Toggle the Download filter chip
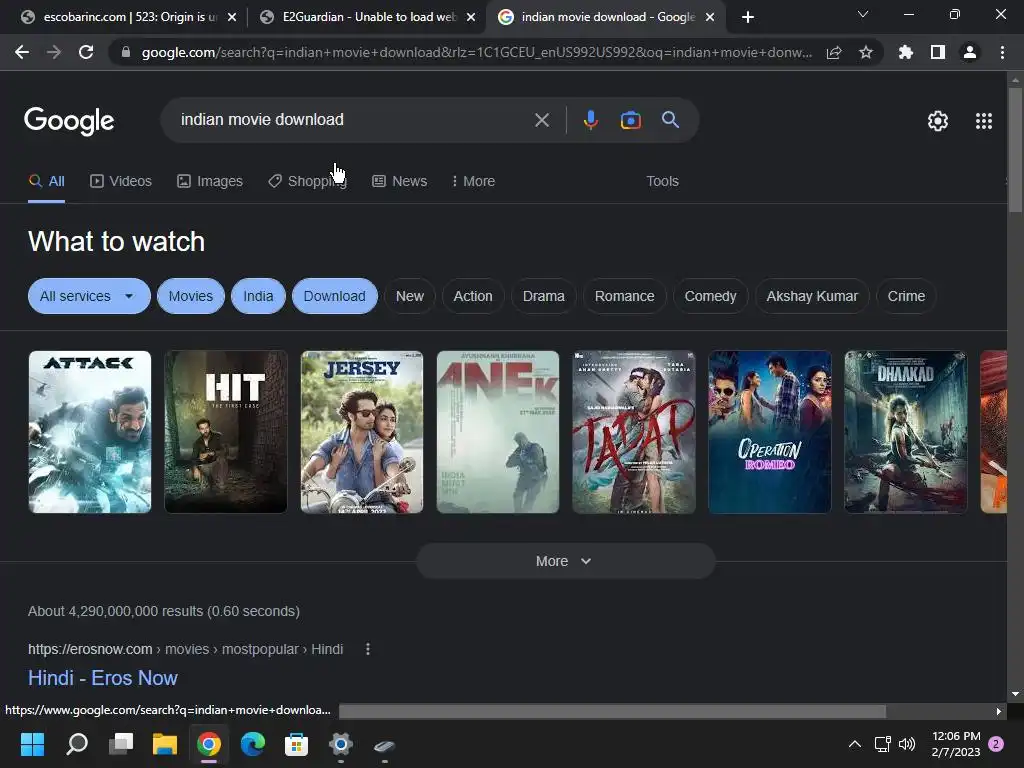 334,296
